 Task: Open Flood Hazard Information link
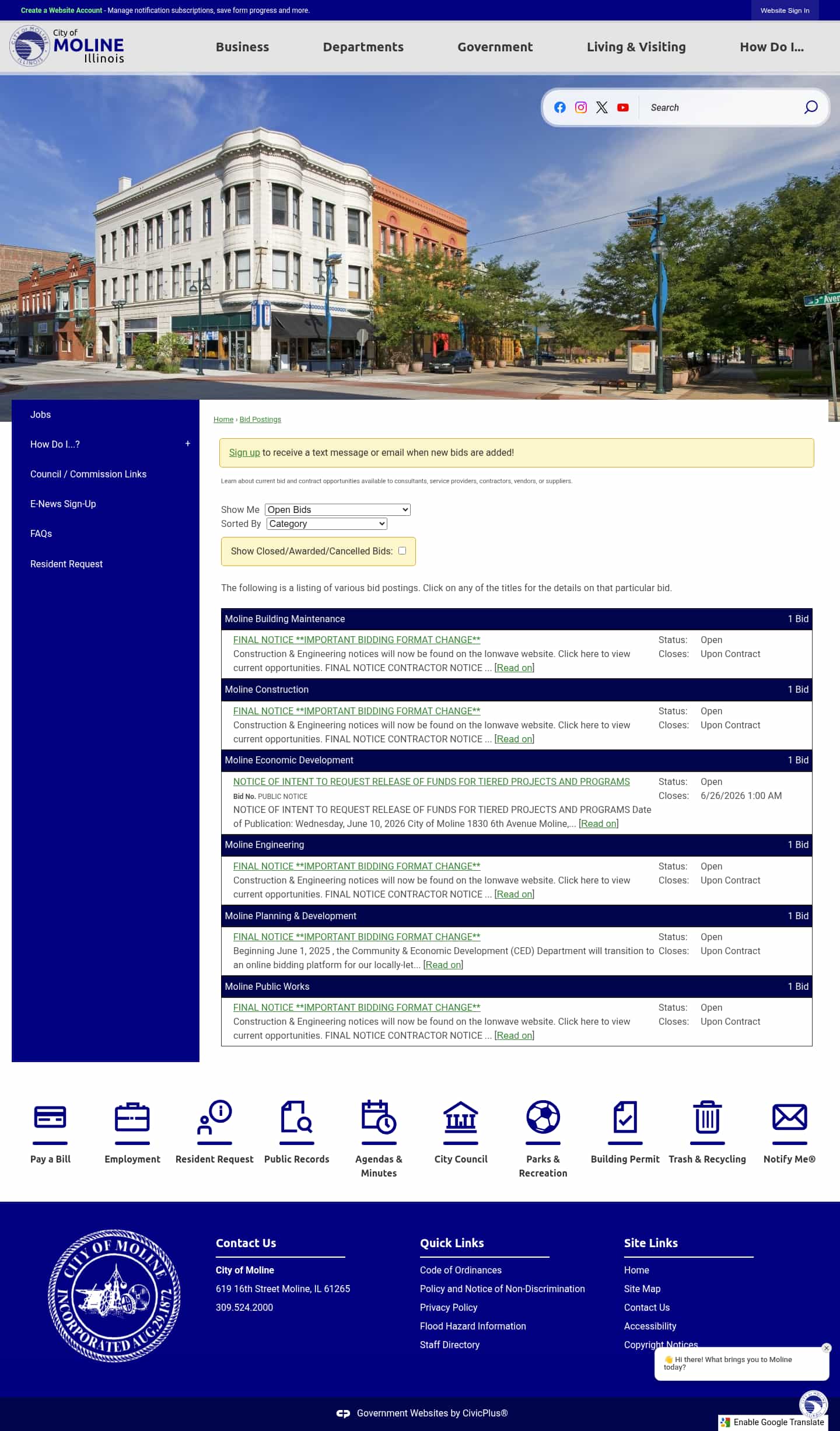(x=473, y=1326)
